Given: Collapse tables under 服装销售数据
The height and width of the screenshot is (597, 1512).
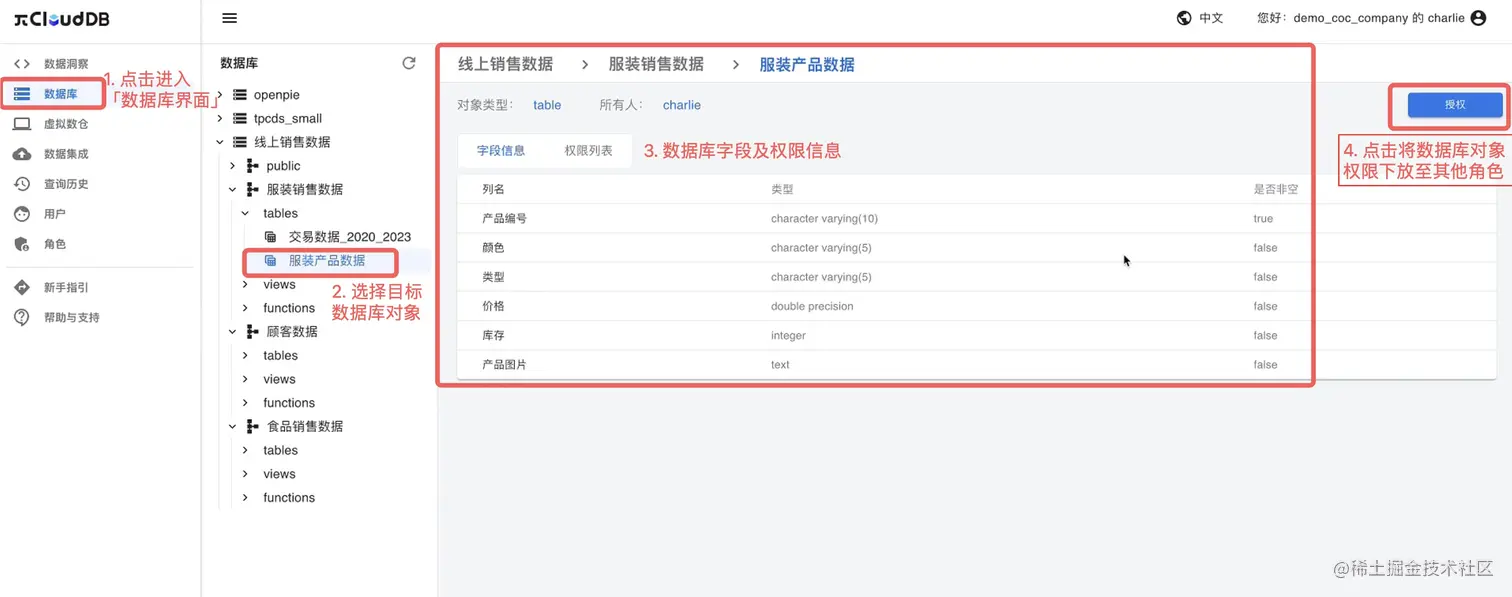Looking at the screenshot, I should [245, 213].
